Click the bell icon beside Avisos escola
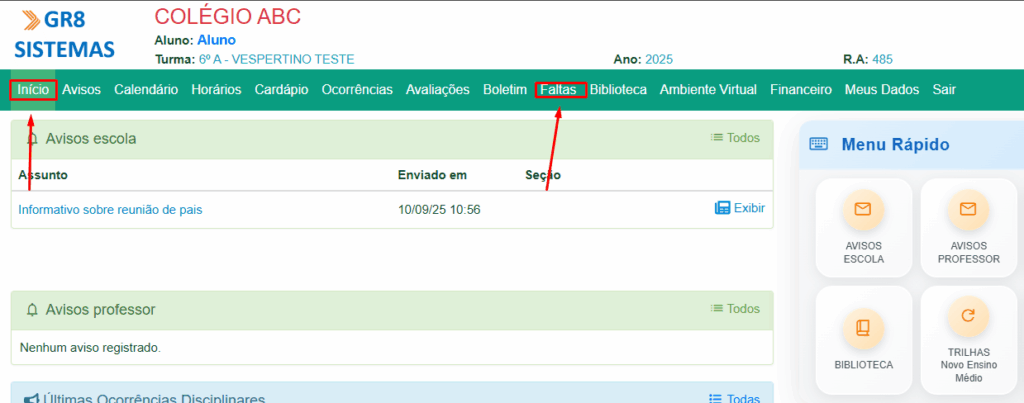The width and height of the screenshot is (1024, 403). (33, 139)
